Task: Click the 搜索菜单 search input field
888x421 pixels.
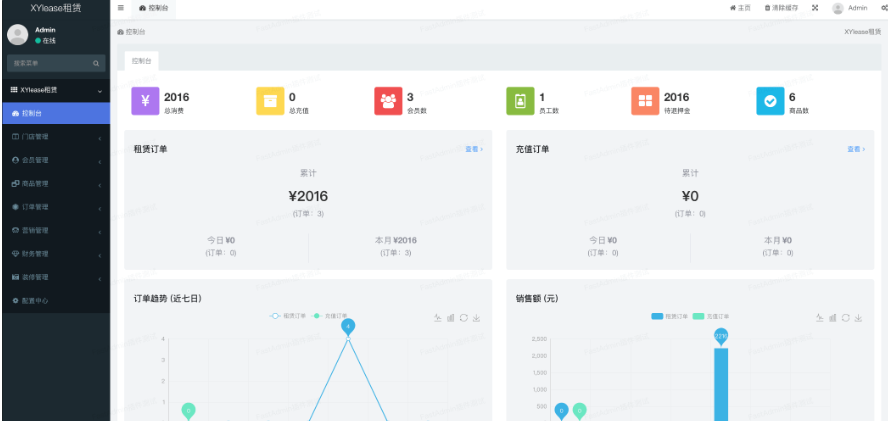Action: pos(50,63)
